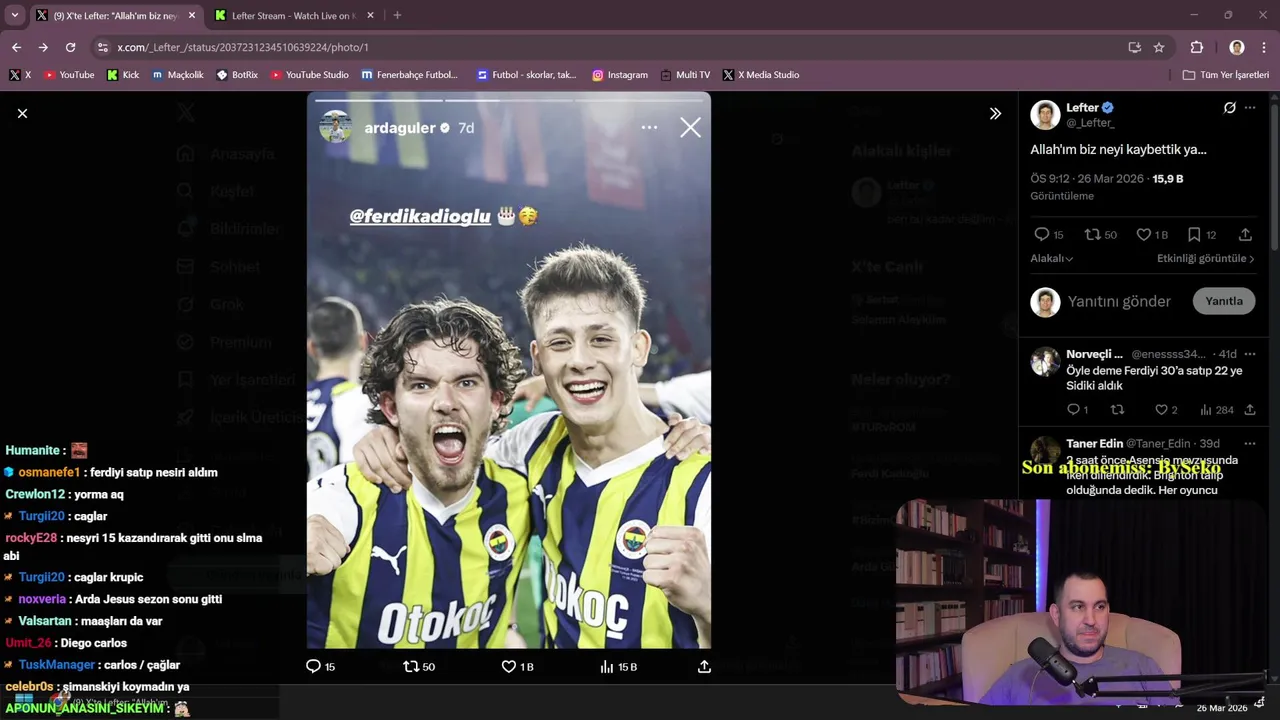Click the share icon under the photo
This screenshot has height=720, width=1280.
pos(704,666)
